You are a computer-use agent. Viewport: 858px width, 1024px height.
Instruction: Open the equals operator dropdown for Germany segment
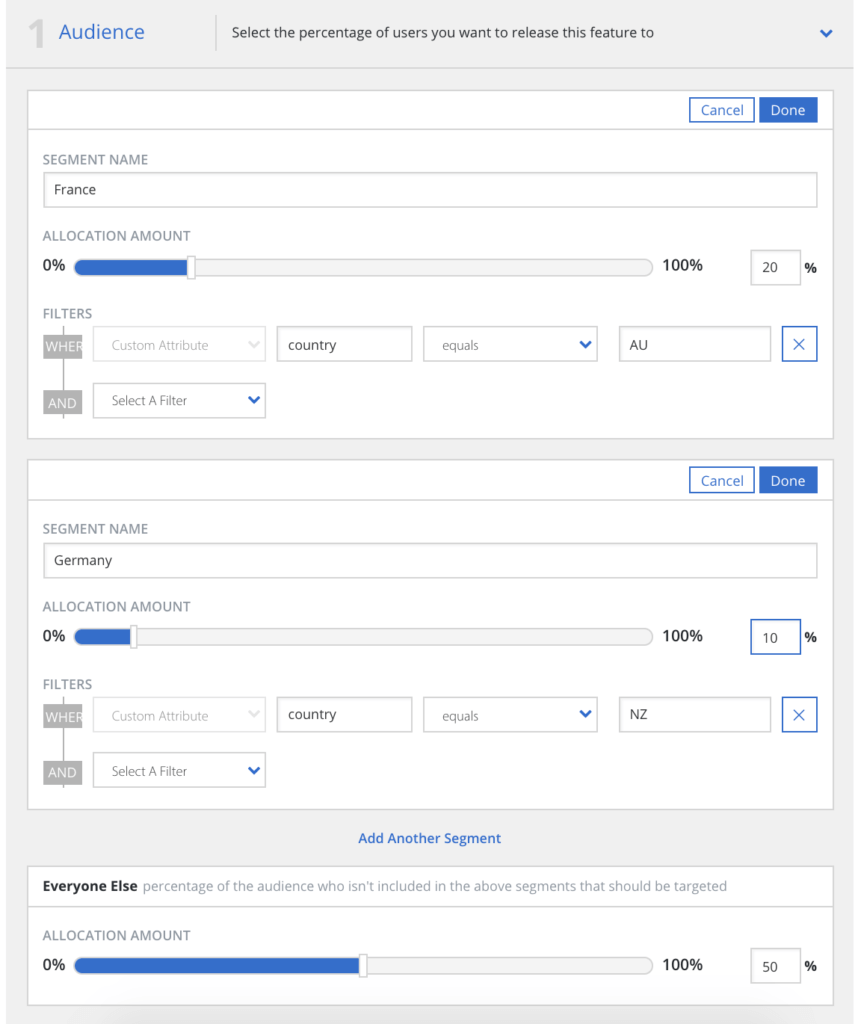[x=510, y=714]
